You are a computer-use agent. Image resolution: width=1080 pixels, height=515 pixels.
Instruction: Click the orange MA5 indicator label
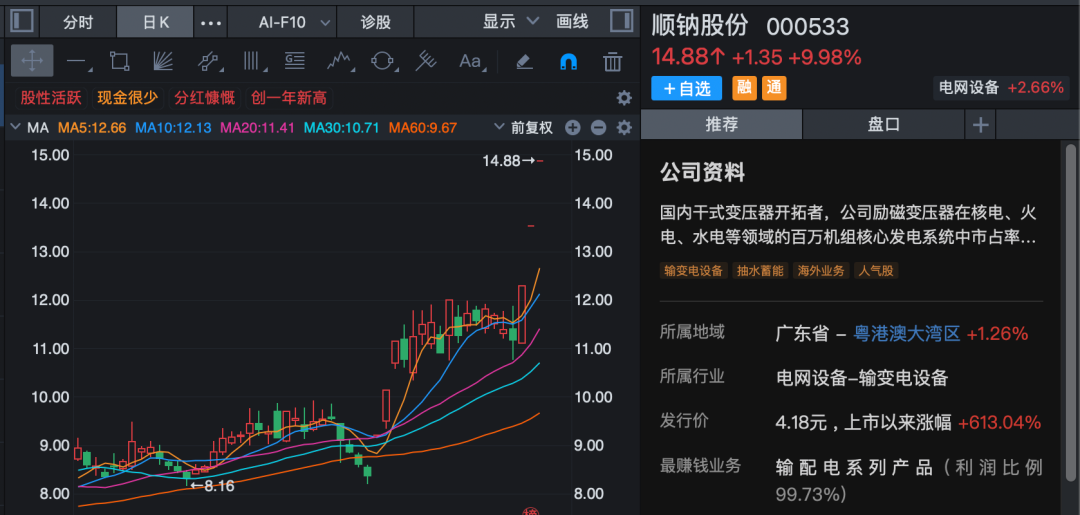(91, 128)
